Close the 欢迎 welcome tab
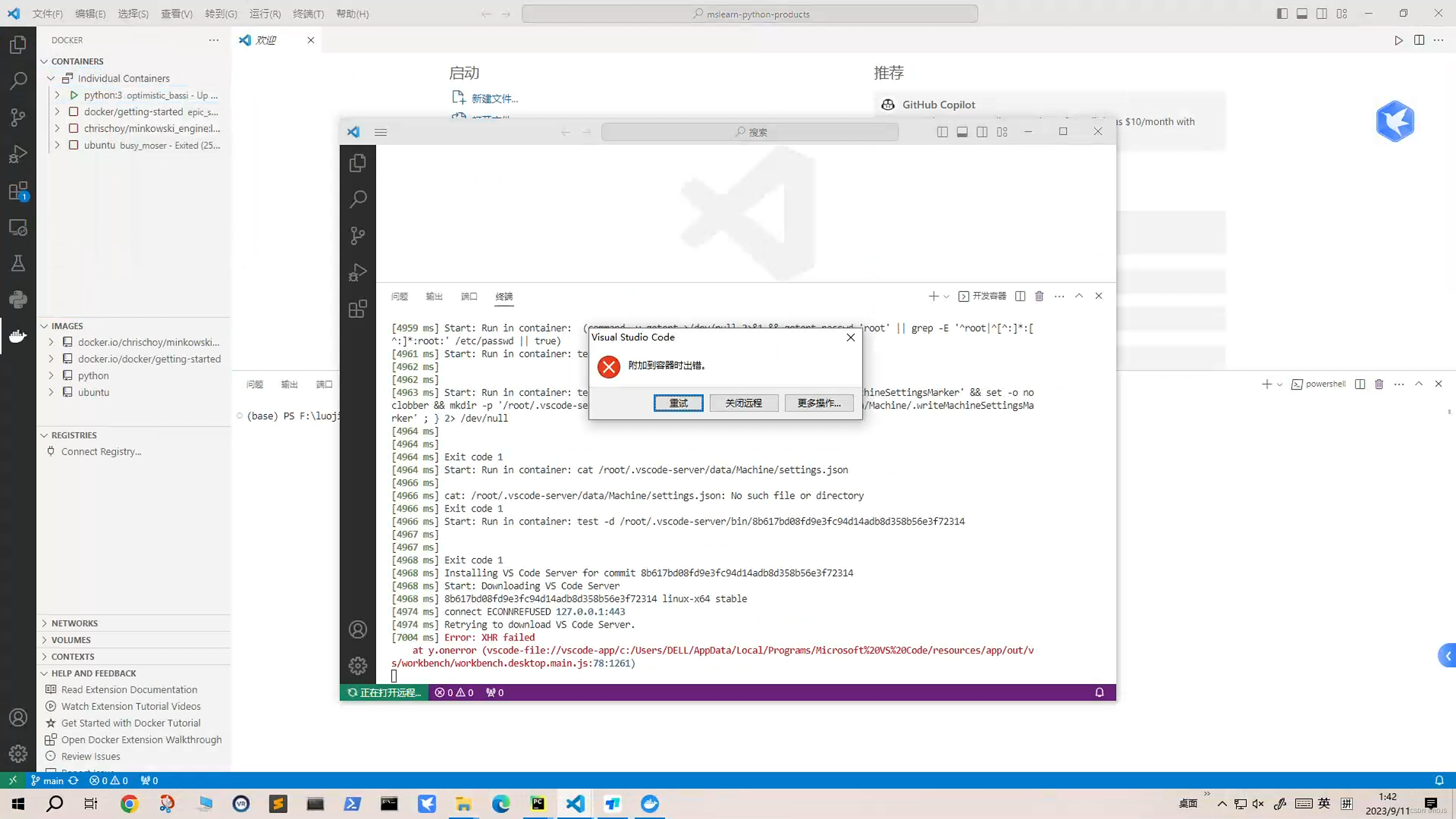The width and height of the screenshot is (1456, 819). 310,40
